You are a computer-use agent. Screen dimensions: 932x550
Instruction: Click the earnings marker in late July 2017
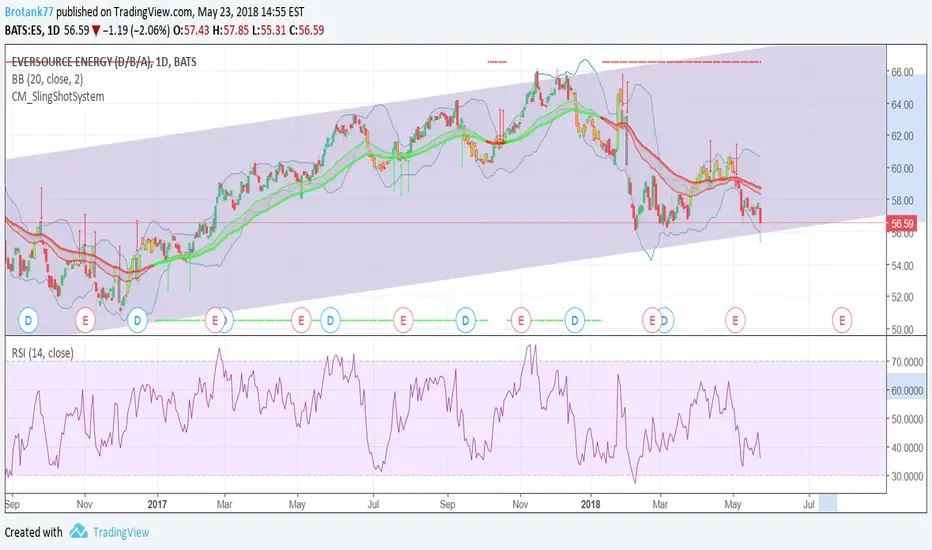pos(403,320)
